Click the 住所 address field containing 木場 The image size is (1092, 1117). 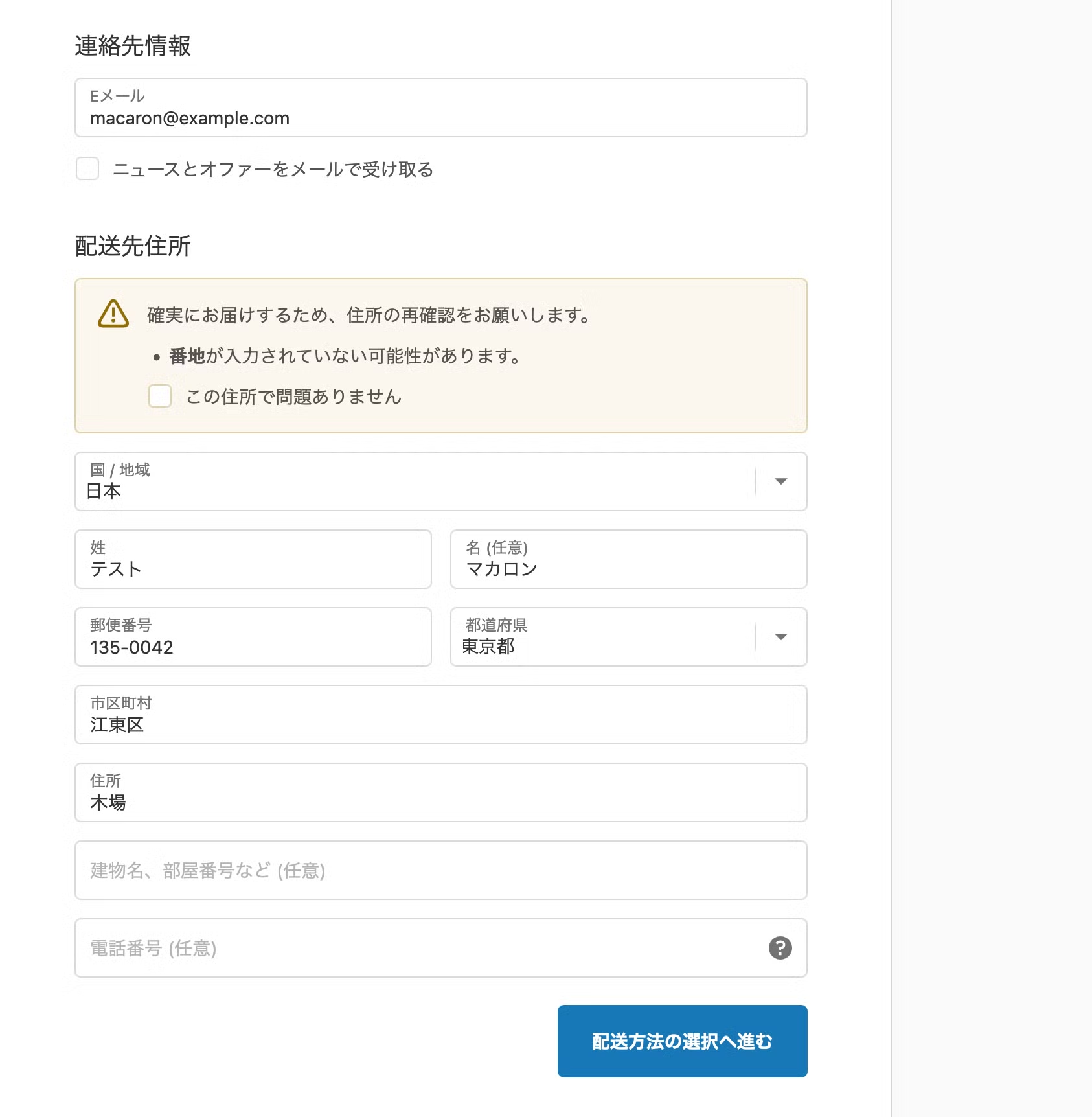pyautogui.click(x=440, y=793)
